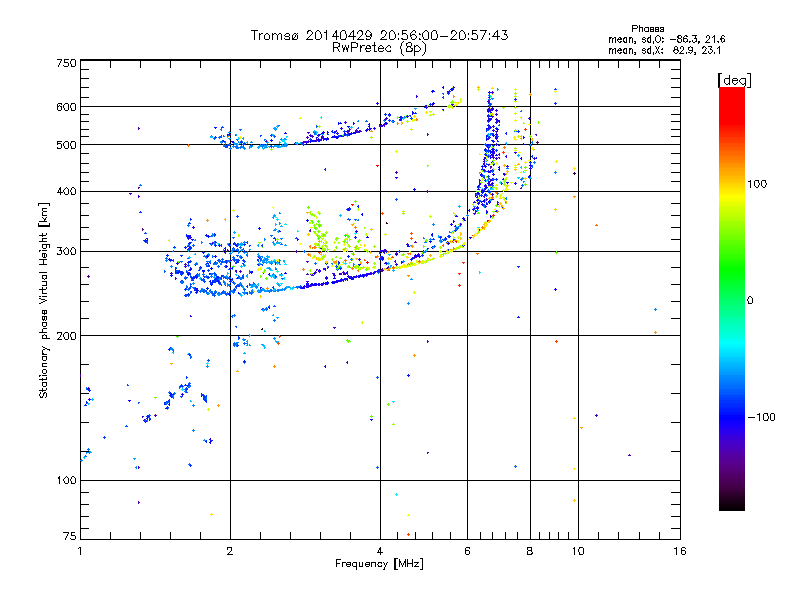The image size is (800, 600).
Task: Click the x-axis tick label '10'
Action: (x=578, y=551)
